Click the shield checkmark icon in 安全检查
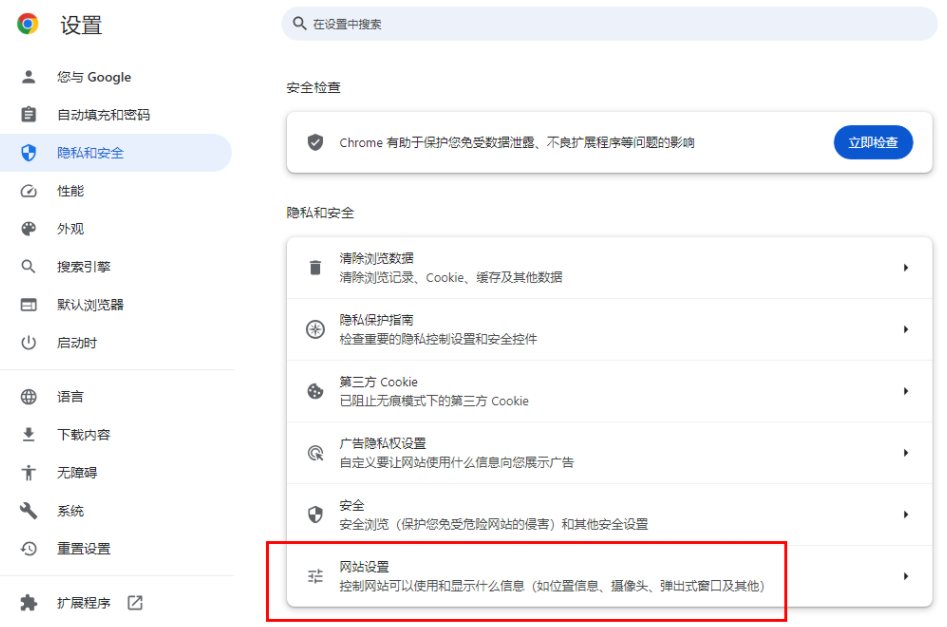This screenshot has width=947, height=627. click(315, 143)
